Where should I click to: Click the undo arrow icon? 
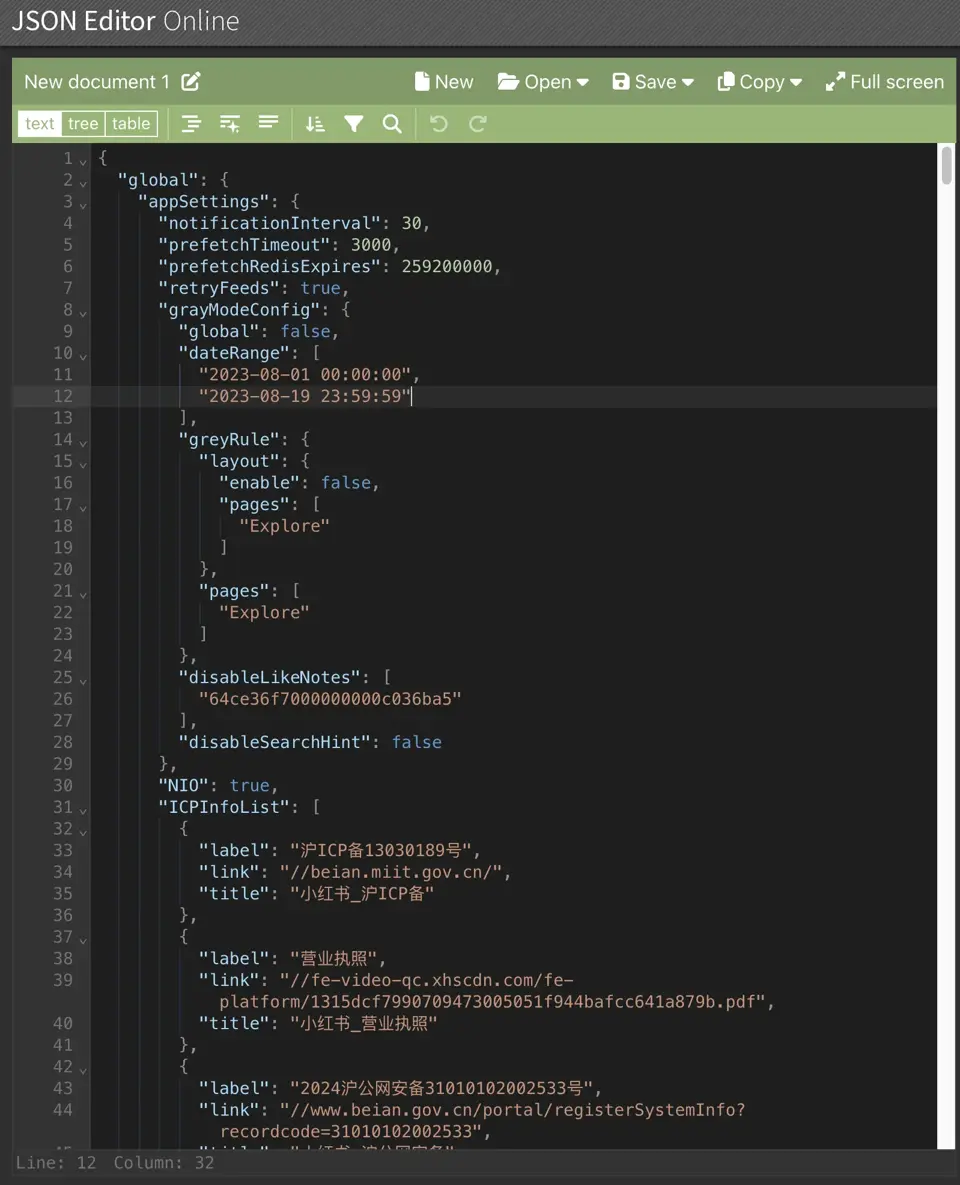[x=439, y=124]
